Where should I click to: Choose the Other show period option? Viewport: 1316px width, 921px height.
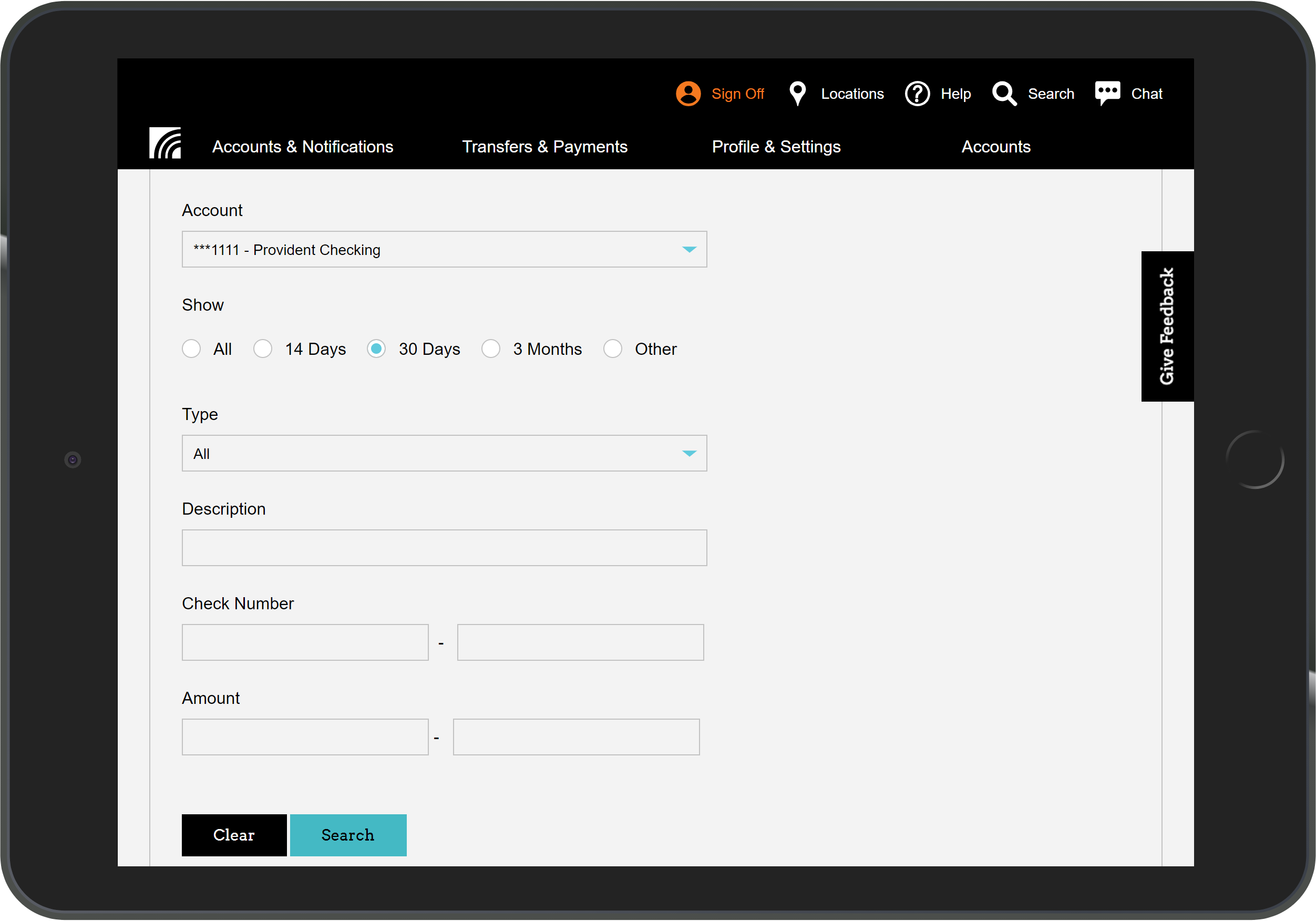click(x=613, y=349)
